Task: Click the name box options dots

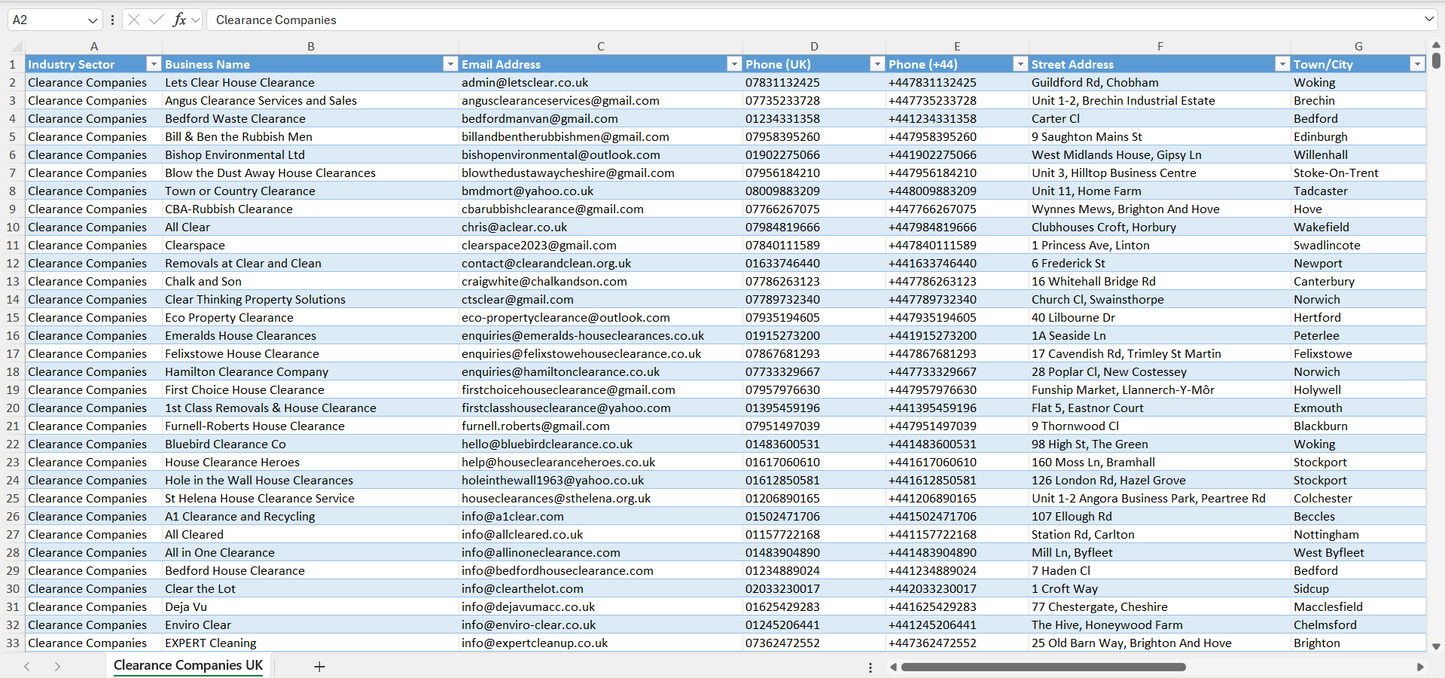Action: pos(112,20)
